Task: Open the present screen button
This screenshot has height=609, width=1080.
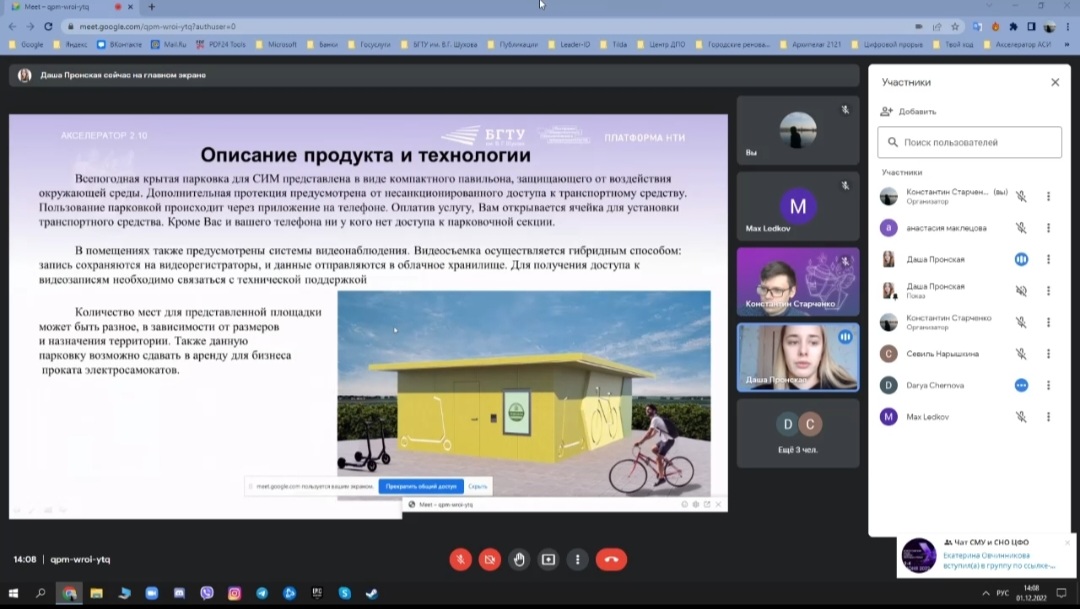Action: pos(548,559)
